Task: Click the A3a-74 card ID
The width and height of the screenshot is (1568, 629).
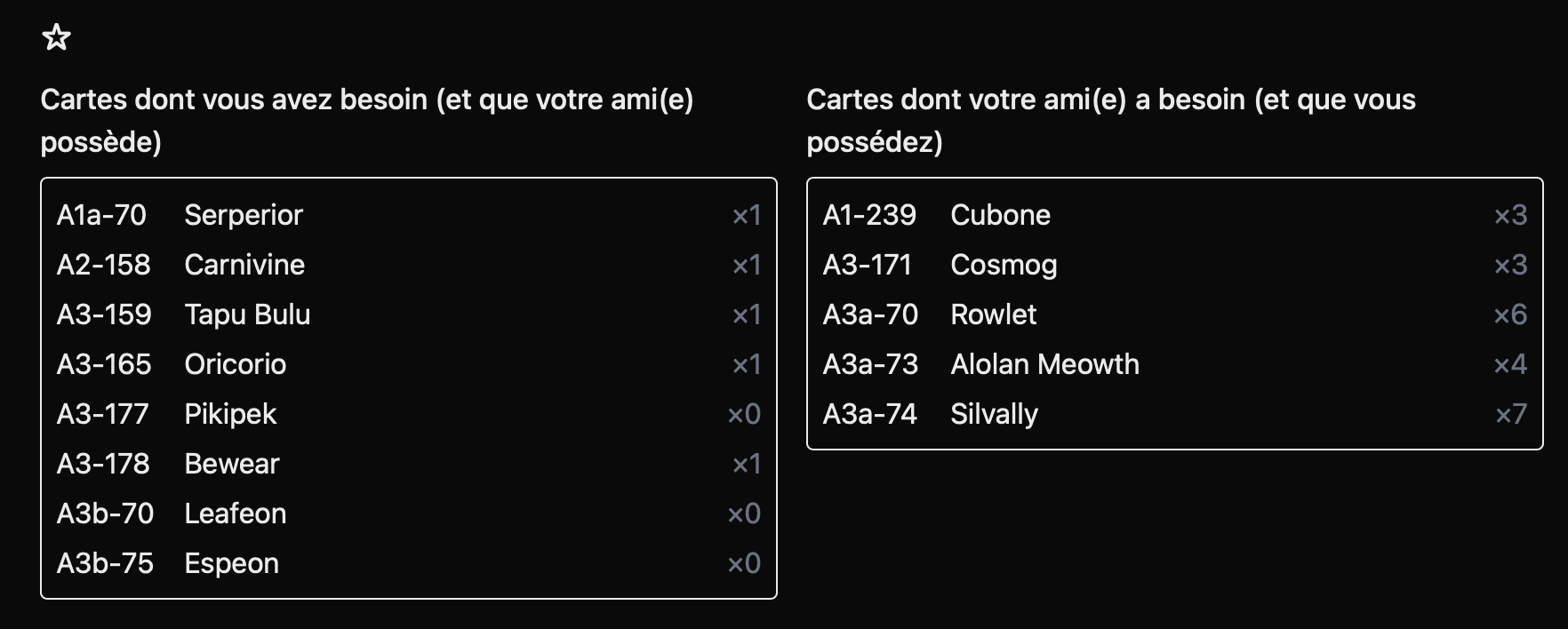Action: (869, 414)
